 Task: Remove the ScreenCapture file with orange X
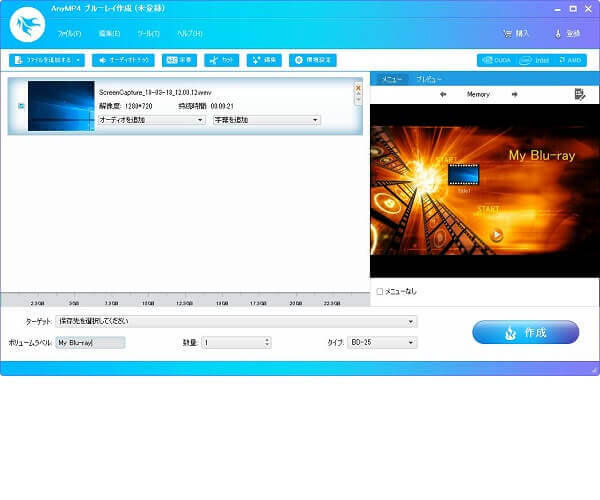358,88
